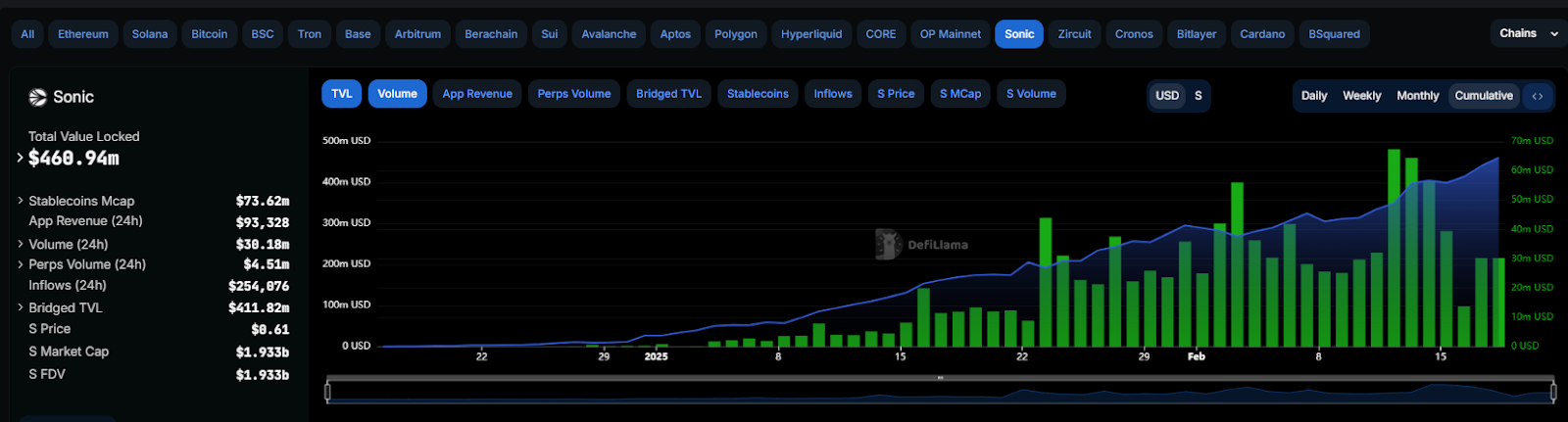The width and height of the screenshot is (1568, 422).
Task: Open the Base chain page
Action: (x=358, y=34)
